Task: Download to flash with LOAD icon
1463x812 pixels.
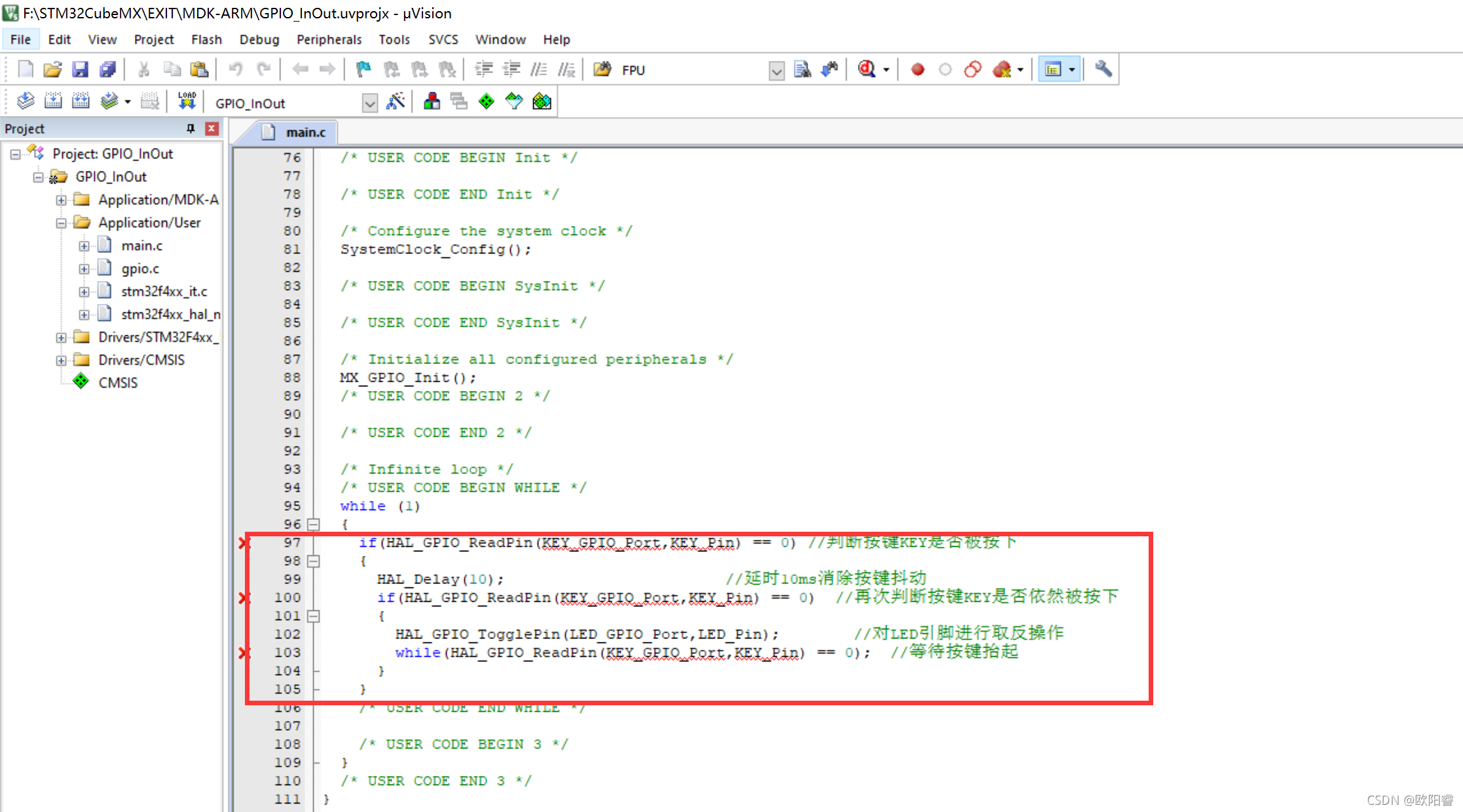Action: point(187,101)
